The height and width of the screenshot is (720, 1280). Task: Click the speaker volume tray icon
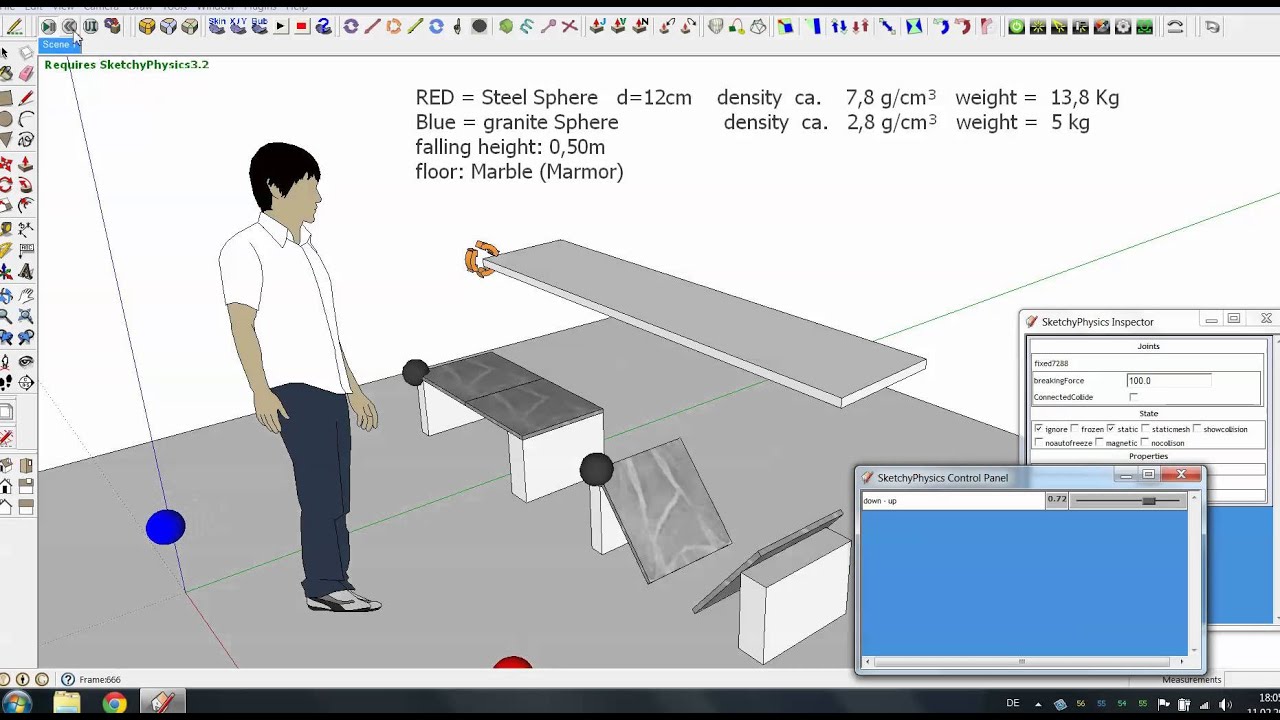coord(1226,704)
